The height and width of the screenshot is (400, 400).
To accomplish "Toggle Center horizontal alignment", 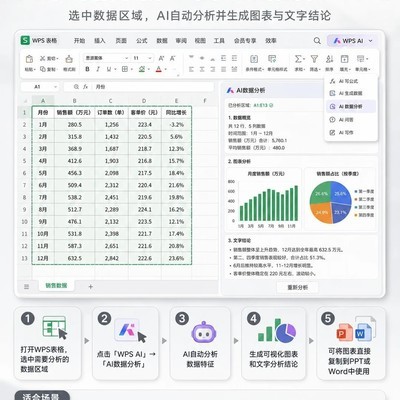I will click(x=202, y=69).
